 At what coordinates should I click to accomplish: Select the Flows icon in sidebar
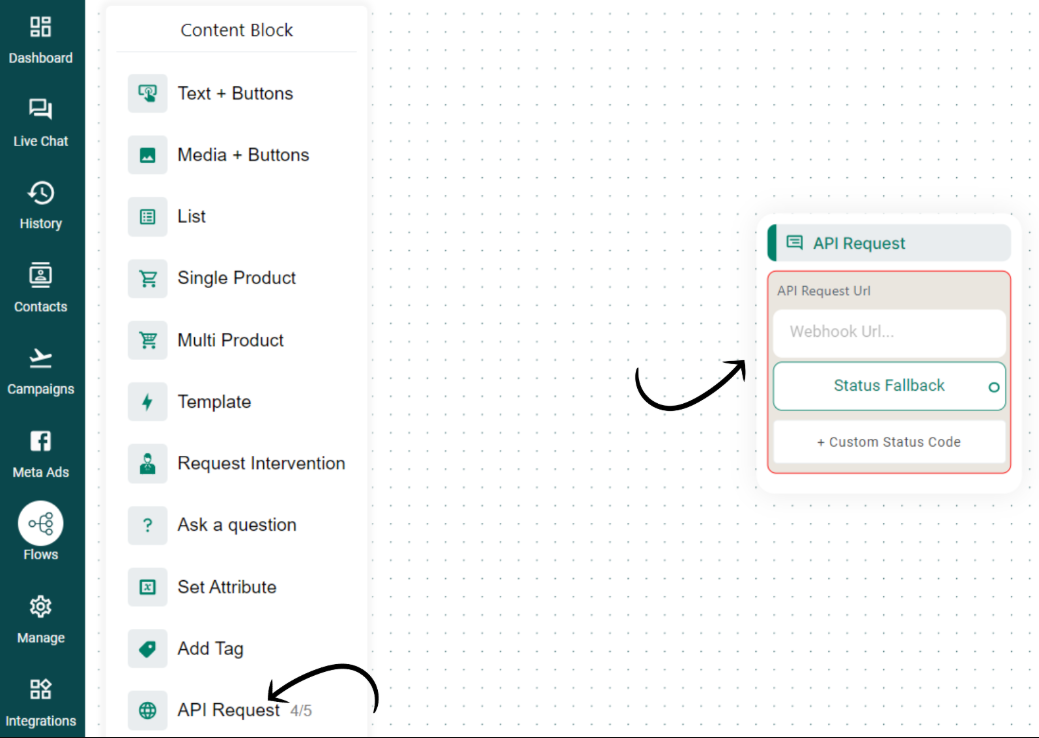click(x=40, y=524)
